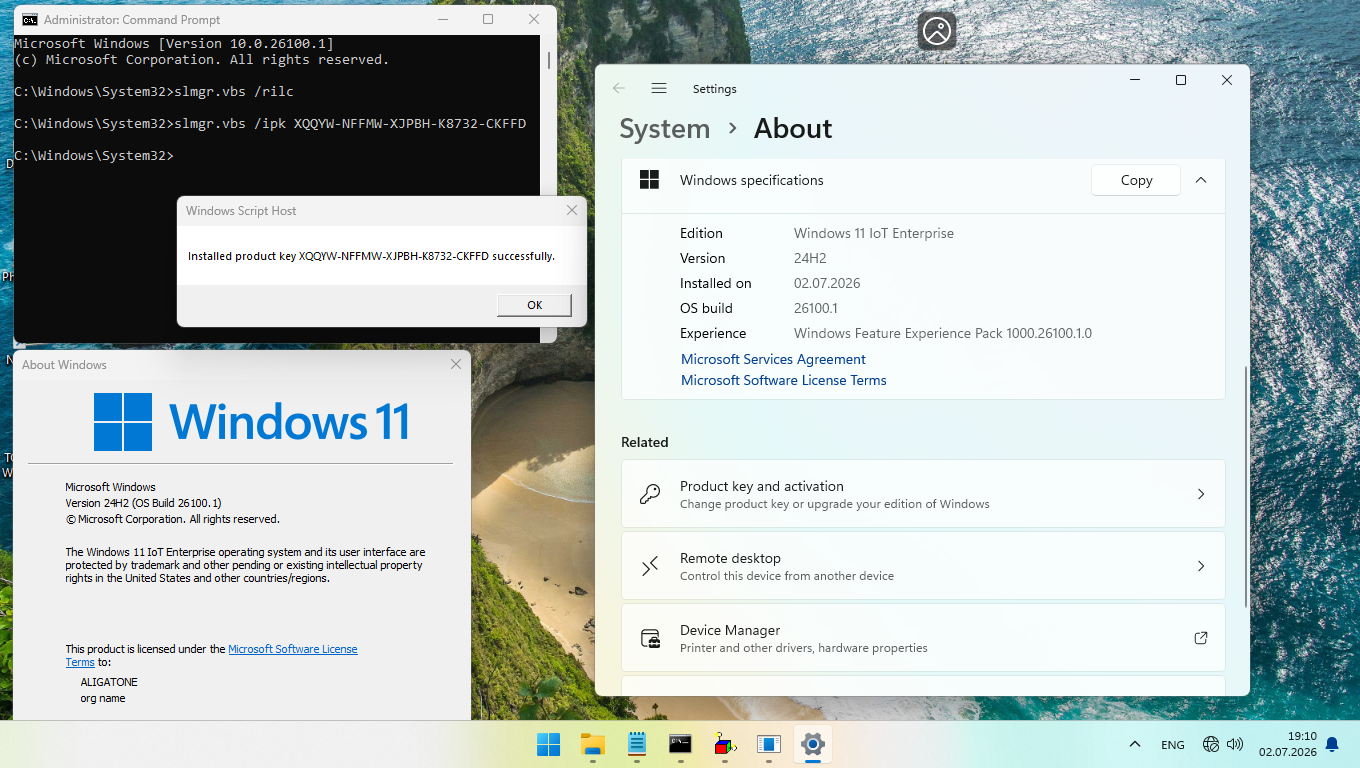
Task: Click the ENG language indicator
Action: [1172, 745]
